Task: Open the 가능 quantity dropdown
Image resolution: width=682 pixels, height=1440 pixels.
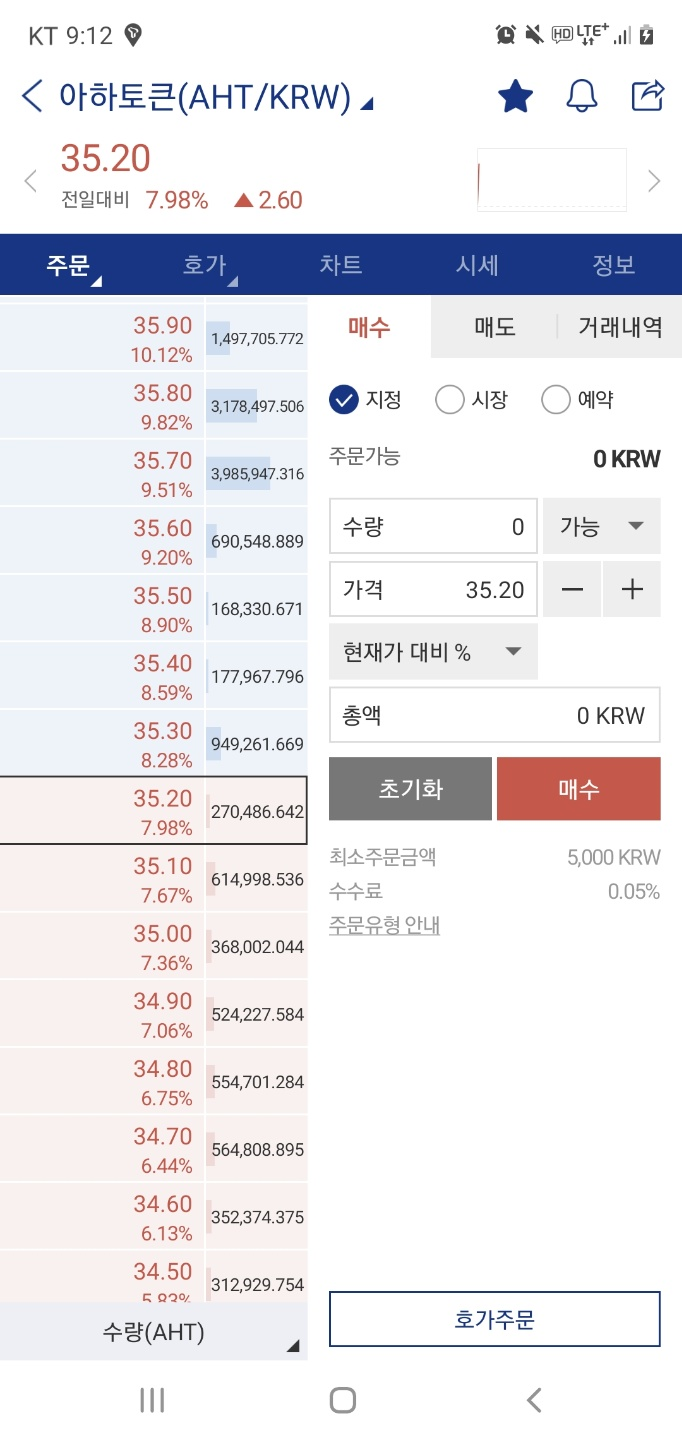Action: pos(602,526)
